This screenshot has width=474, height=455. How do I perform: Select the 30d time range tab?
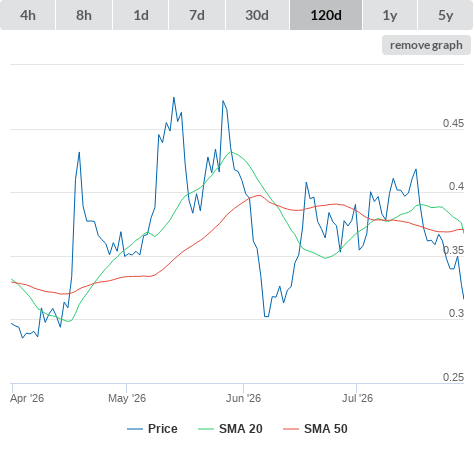click(x=257, y=15)
